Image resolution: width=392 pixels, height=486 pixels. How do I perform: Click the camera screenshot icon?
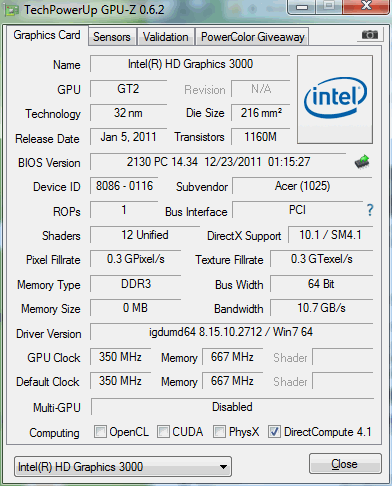[370, 34]
